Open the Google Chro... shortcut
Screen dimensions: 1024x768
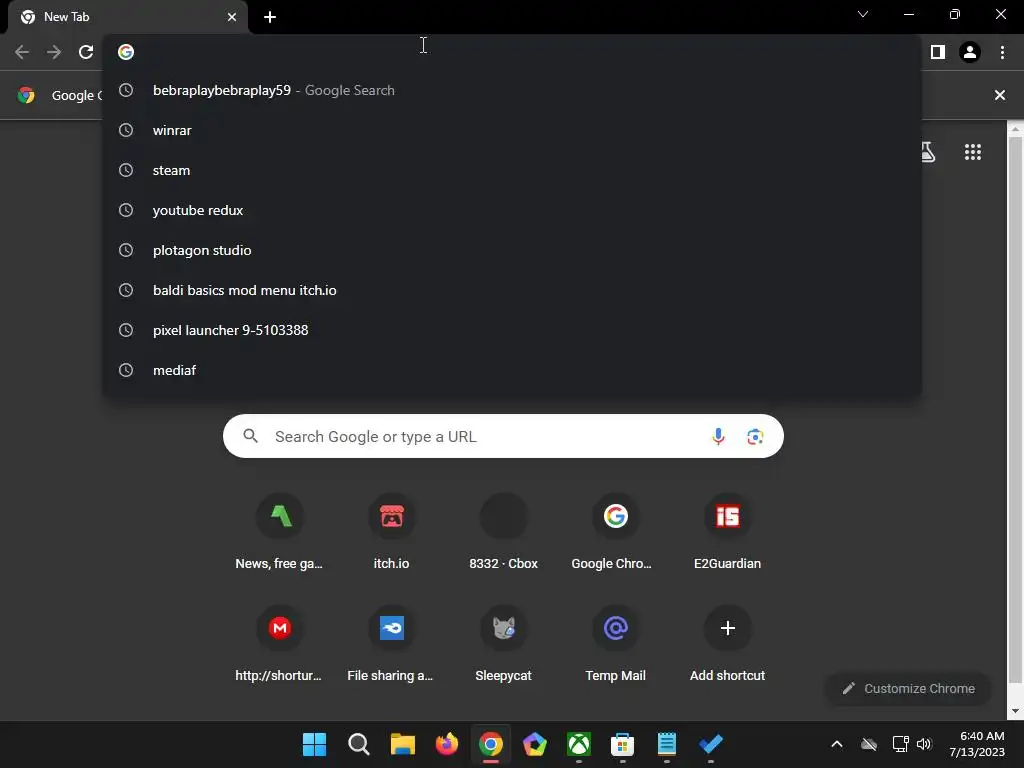(615, 533)
